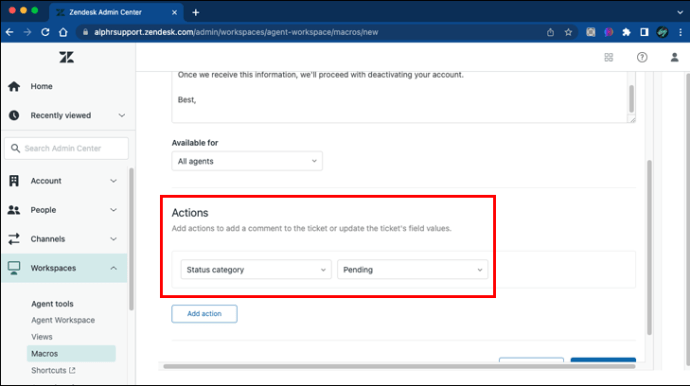Screen dimensions: 690x386
Task: Close the Zendesk Admin Center tab
Action: (x=174, y=12)
